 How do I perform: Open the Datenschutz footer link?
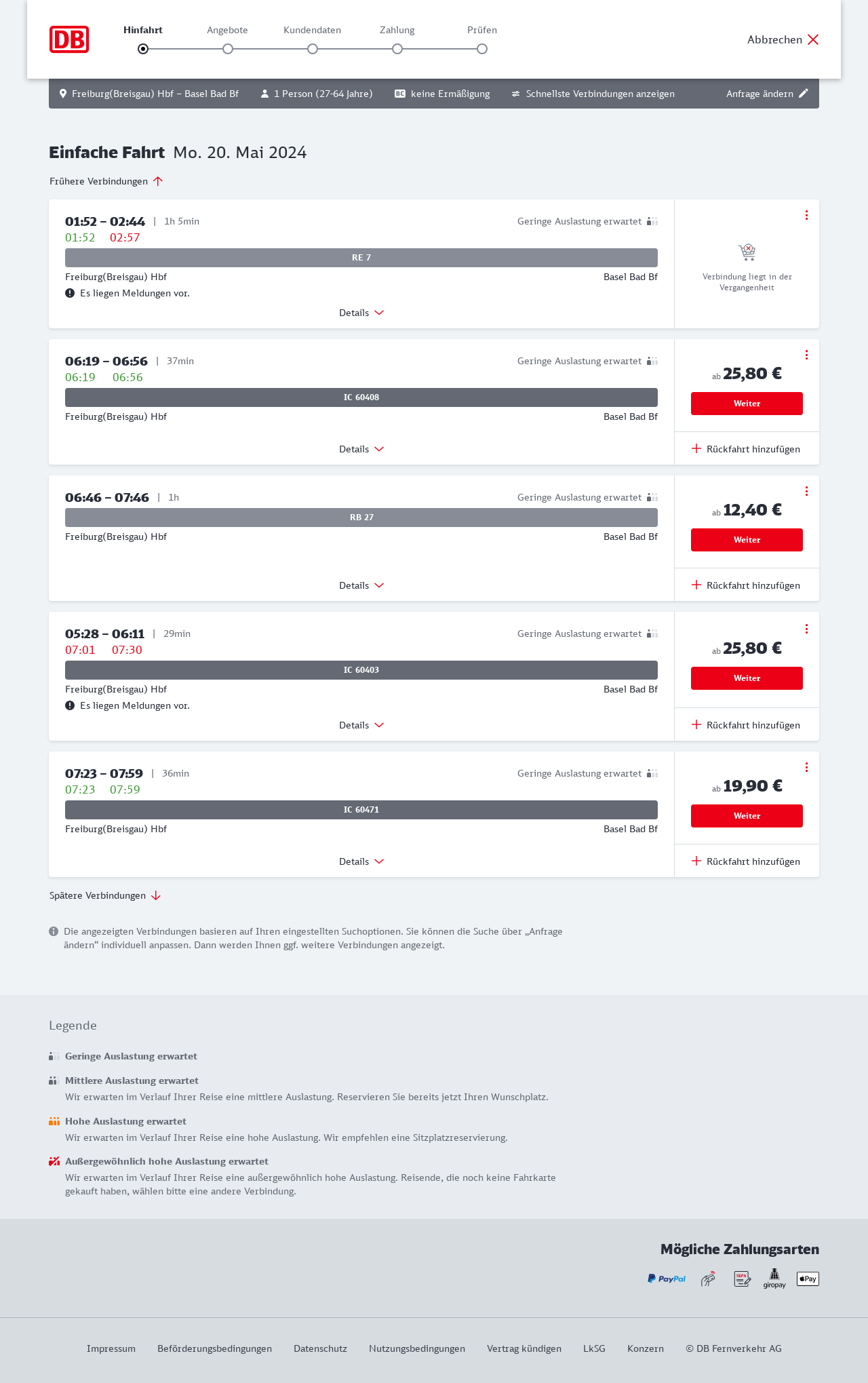tap(320, 1348)
